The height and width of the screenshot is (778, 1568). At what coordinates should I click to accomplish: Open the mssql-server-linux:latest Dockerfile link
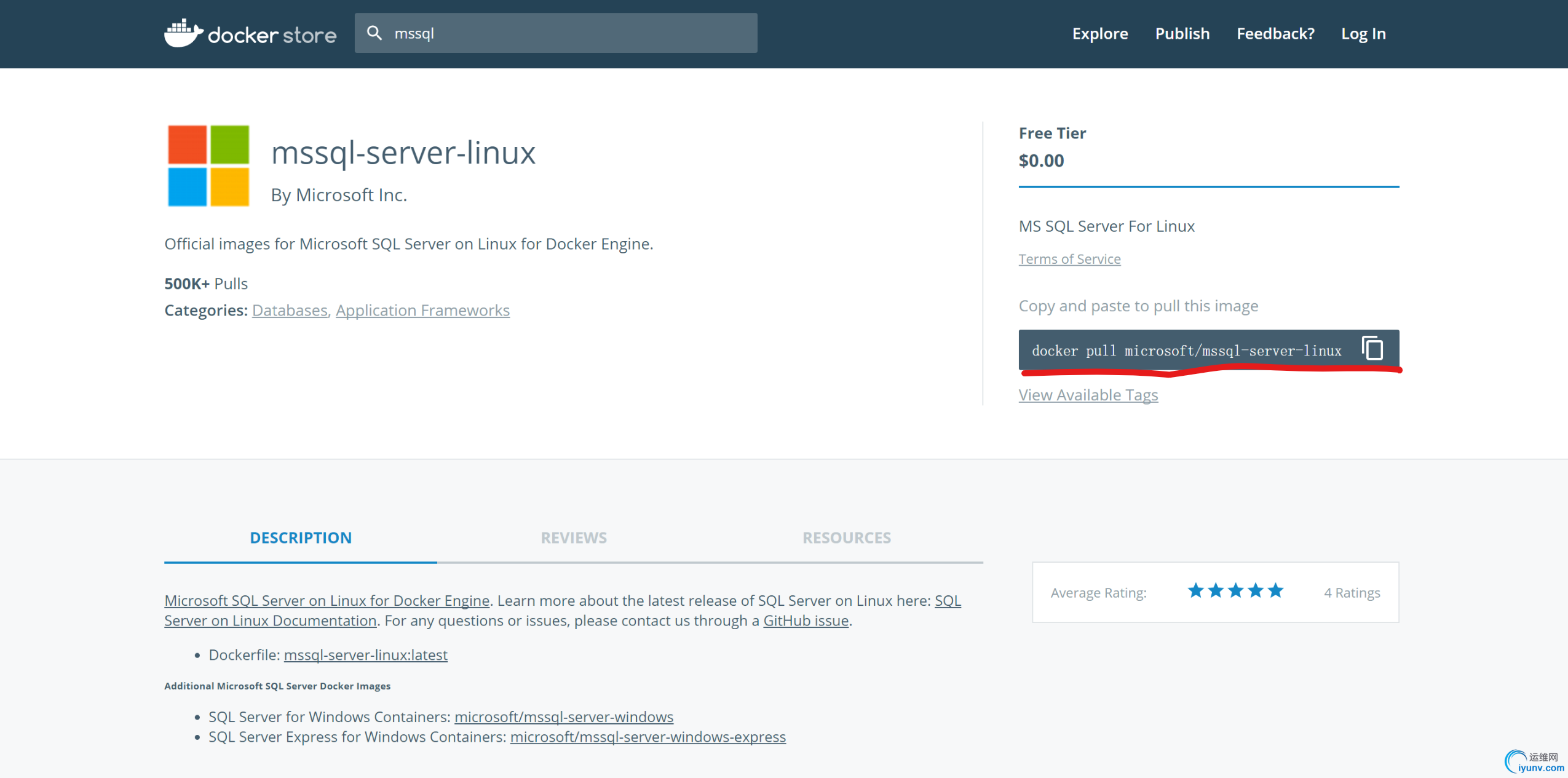pos(365,655)
